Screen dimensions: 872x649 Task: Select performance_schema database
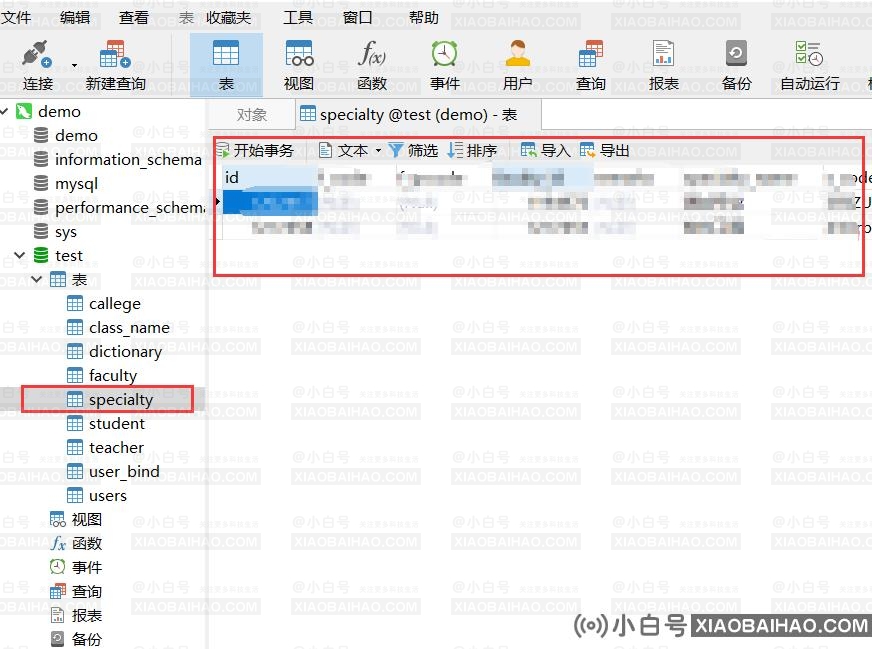(130, 207)
